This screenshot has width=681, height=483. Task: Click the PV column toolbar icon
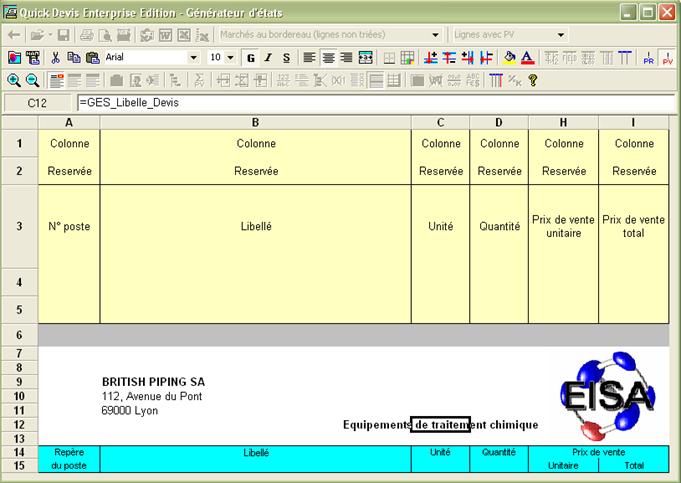point(667,58)
